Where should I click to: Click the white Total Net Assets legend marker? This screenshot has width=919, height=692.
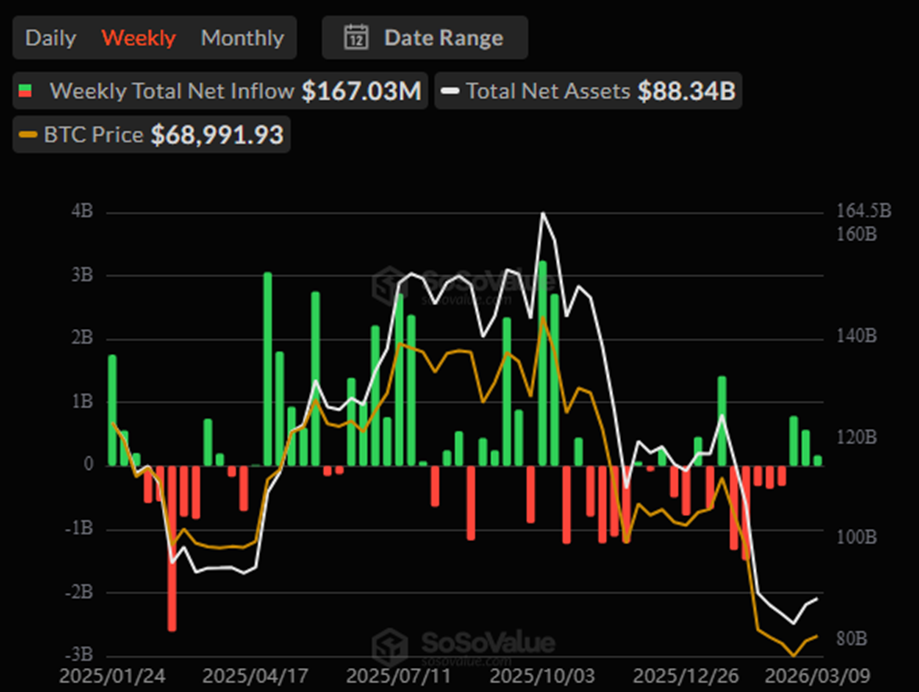click(450, 92)
